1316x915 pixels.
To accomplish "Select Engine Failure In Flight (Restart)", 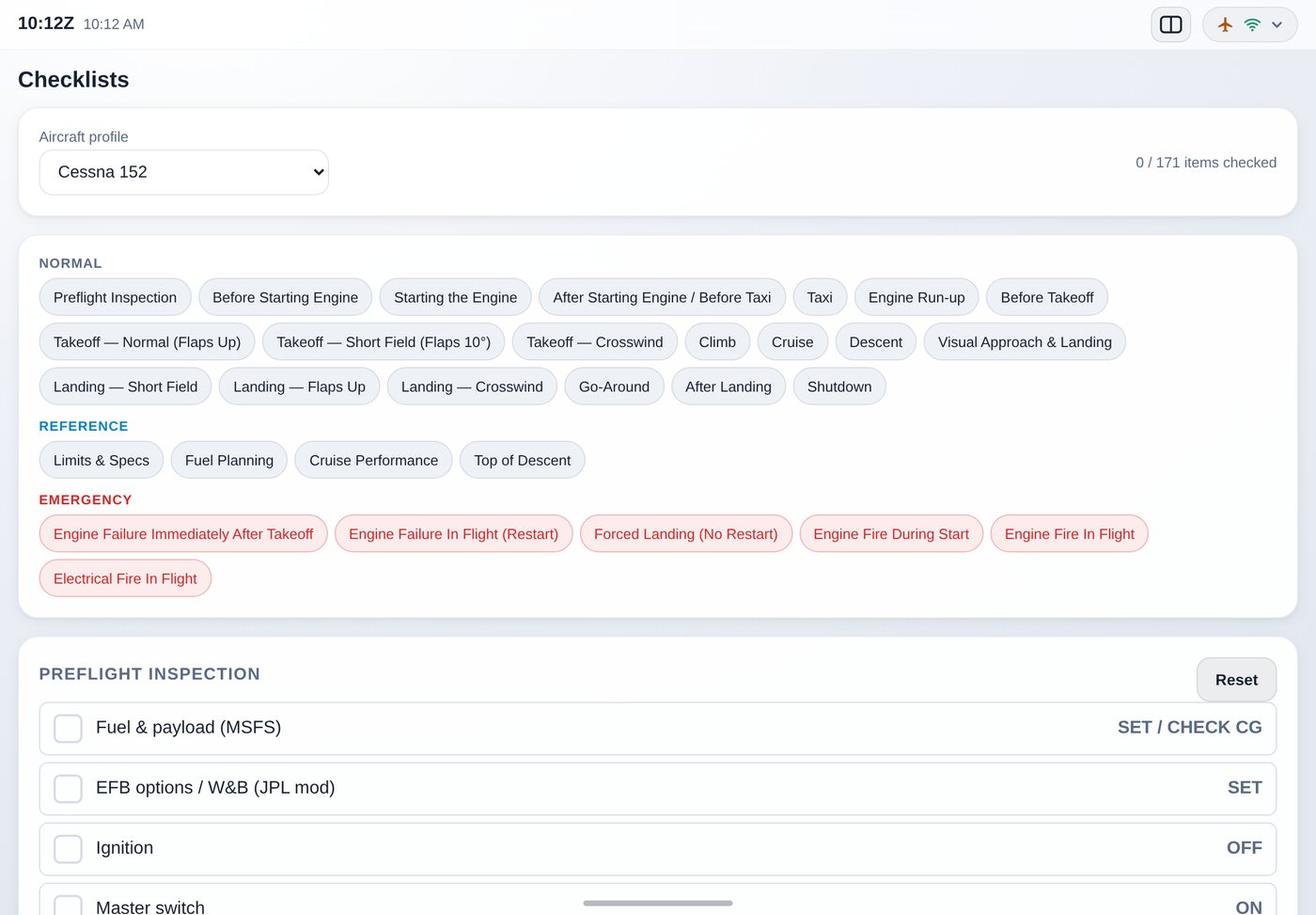I will pos(453,534).
